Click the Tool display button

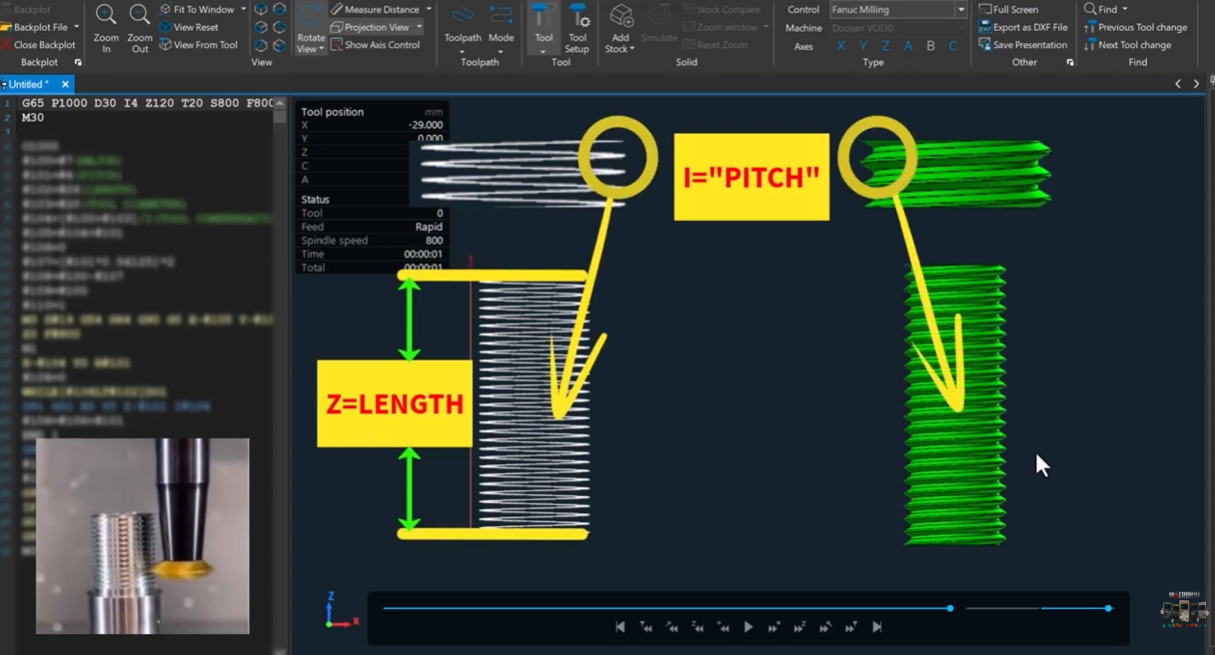tap(543, 27)
